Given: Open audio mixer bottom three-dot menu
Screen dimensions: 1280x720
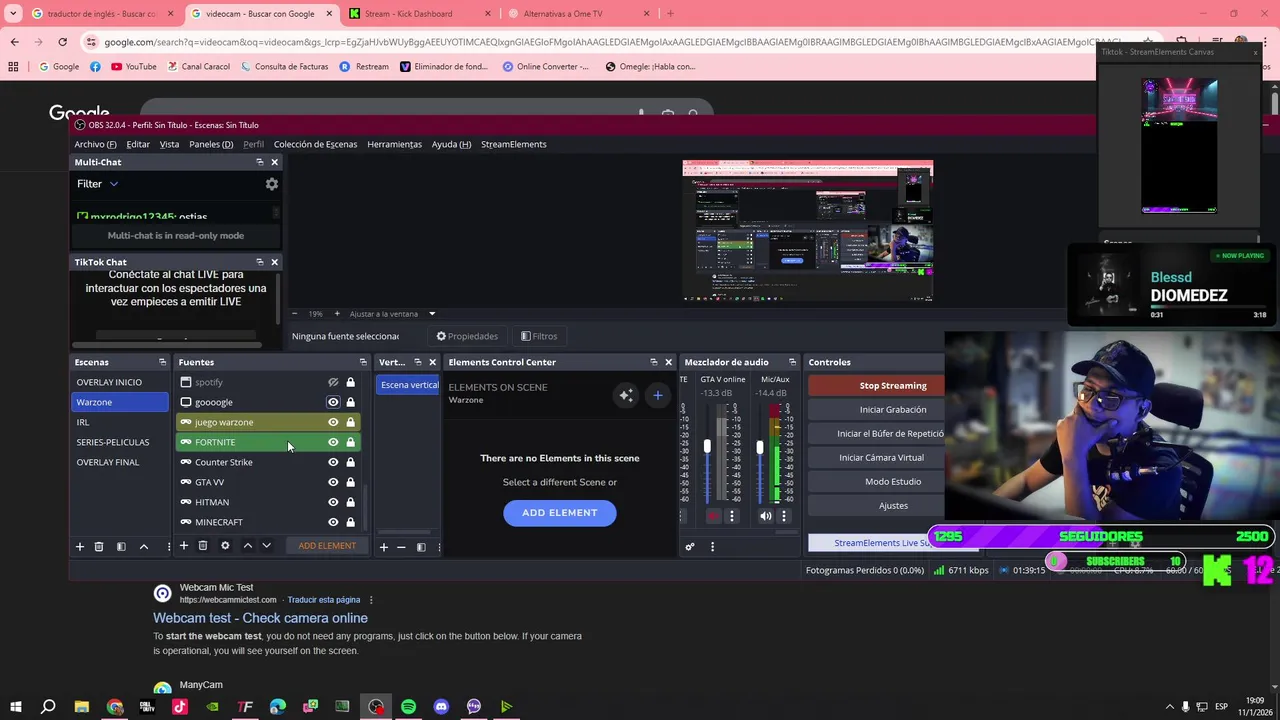Looking at the screenshot, I should tap(712, 547).
